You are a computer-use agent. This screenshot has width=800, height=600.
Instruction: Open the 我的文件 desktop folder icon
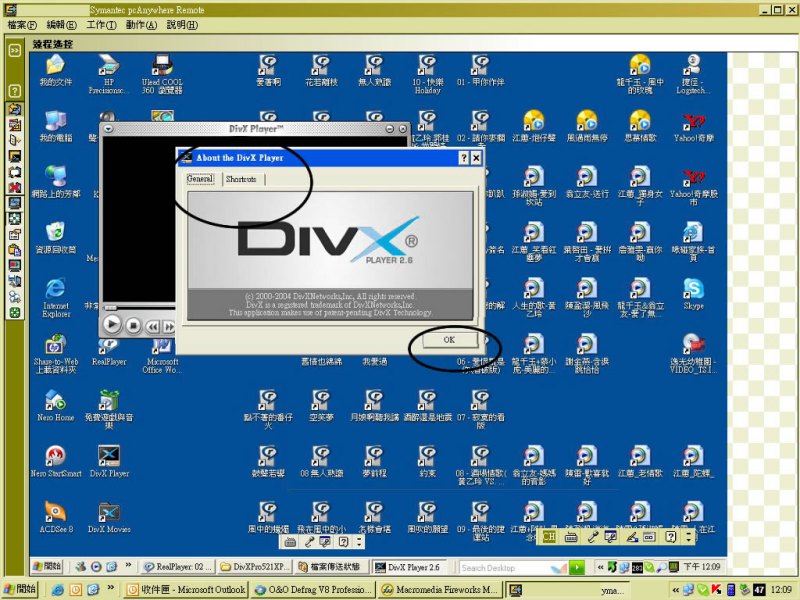pos(56,70)
